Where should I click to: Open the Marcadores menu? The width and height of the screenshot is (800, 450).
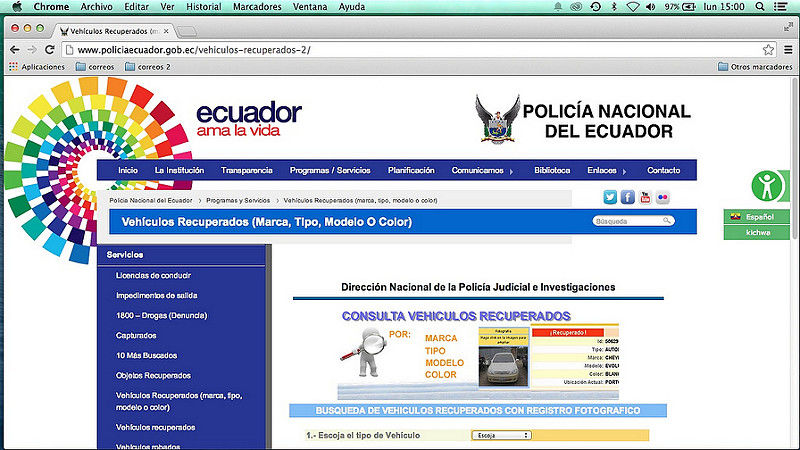click(x=257, y=7)
